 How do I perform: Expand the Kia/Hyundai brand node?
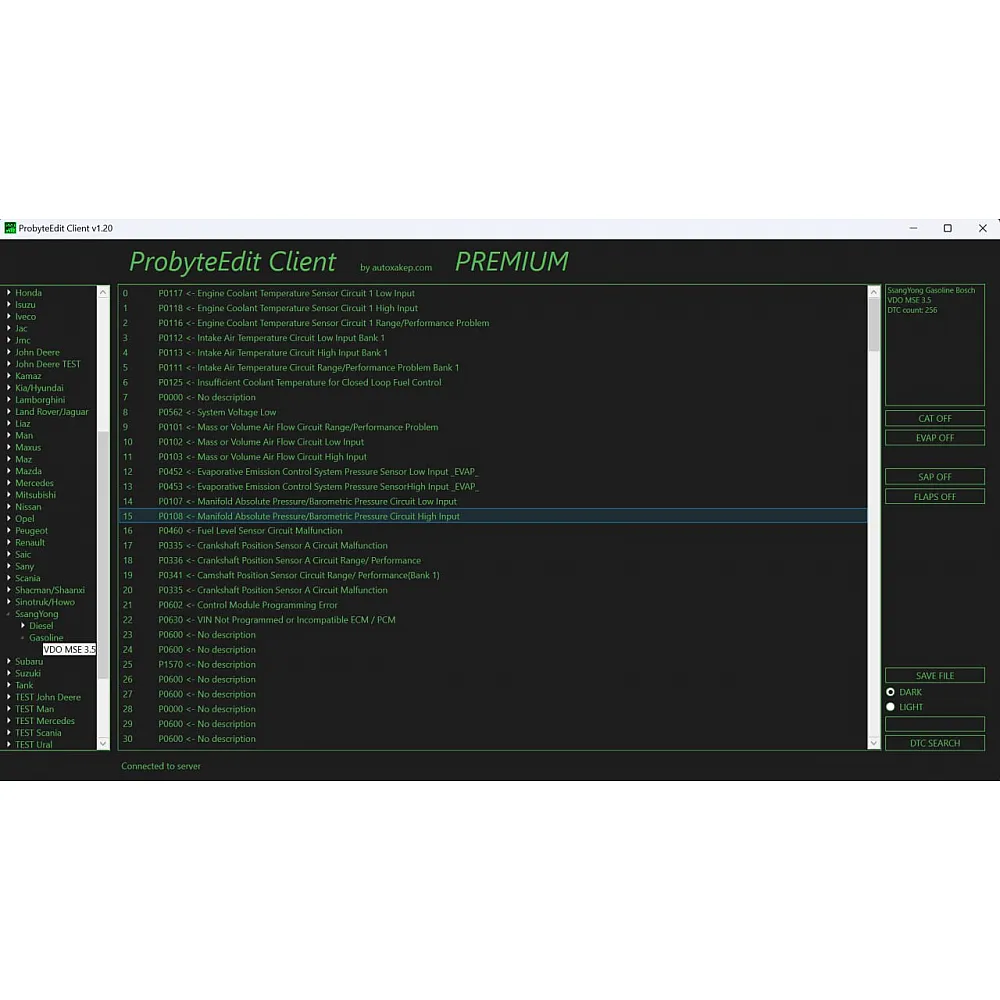[9, 388]
